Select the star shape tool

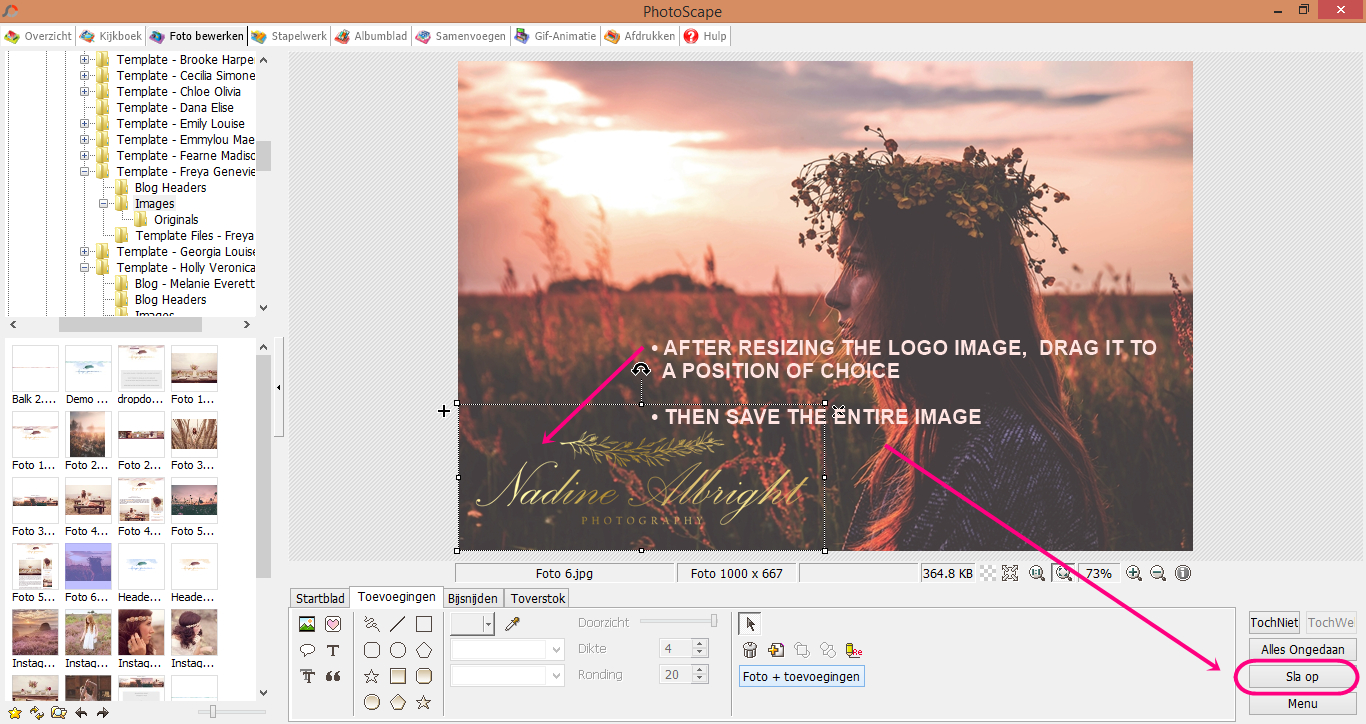pos(371,675)
